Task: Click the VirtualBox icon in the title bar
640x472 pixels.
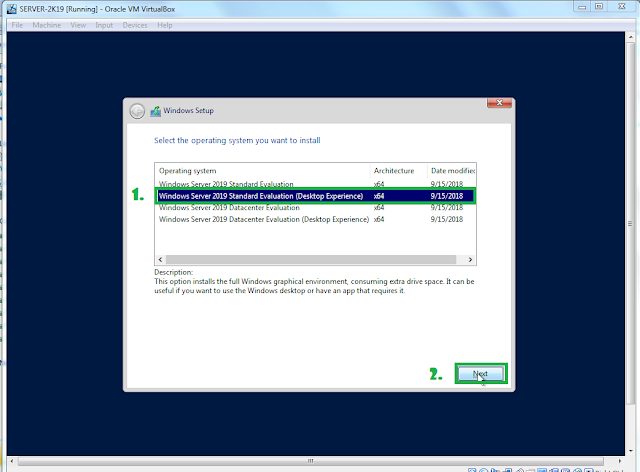Action: click(x=12, y=9)
